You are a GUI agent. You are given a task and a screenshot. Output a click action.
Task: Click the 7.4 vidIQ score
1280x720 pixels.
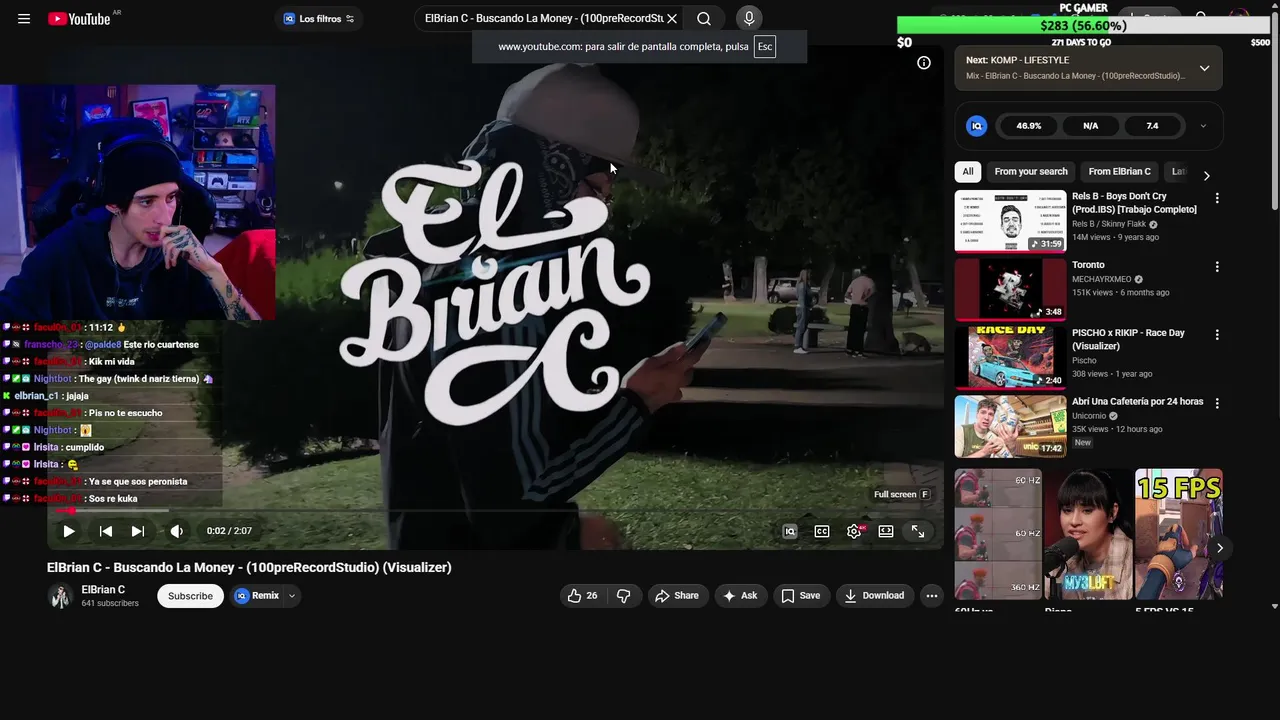1153,126
